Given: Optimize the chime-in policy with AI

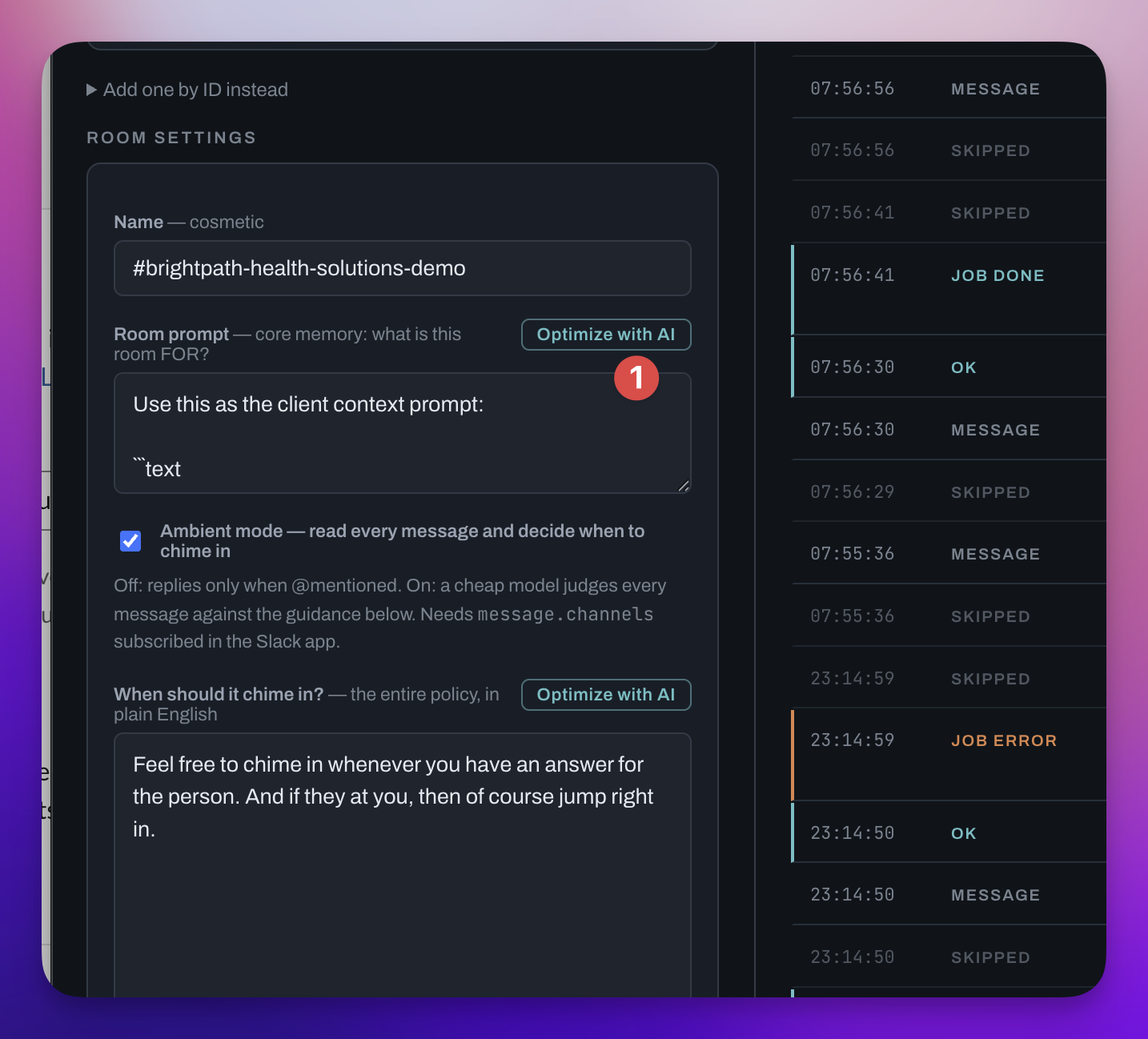Looking at the screenshot, I should point(606,695).
